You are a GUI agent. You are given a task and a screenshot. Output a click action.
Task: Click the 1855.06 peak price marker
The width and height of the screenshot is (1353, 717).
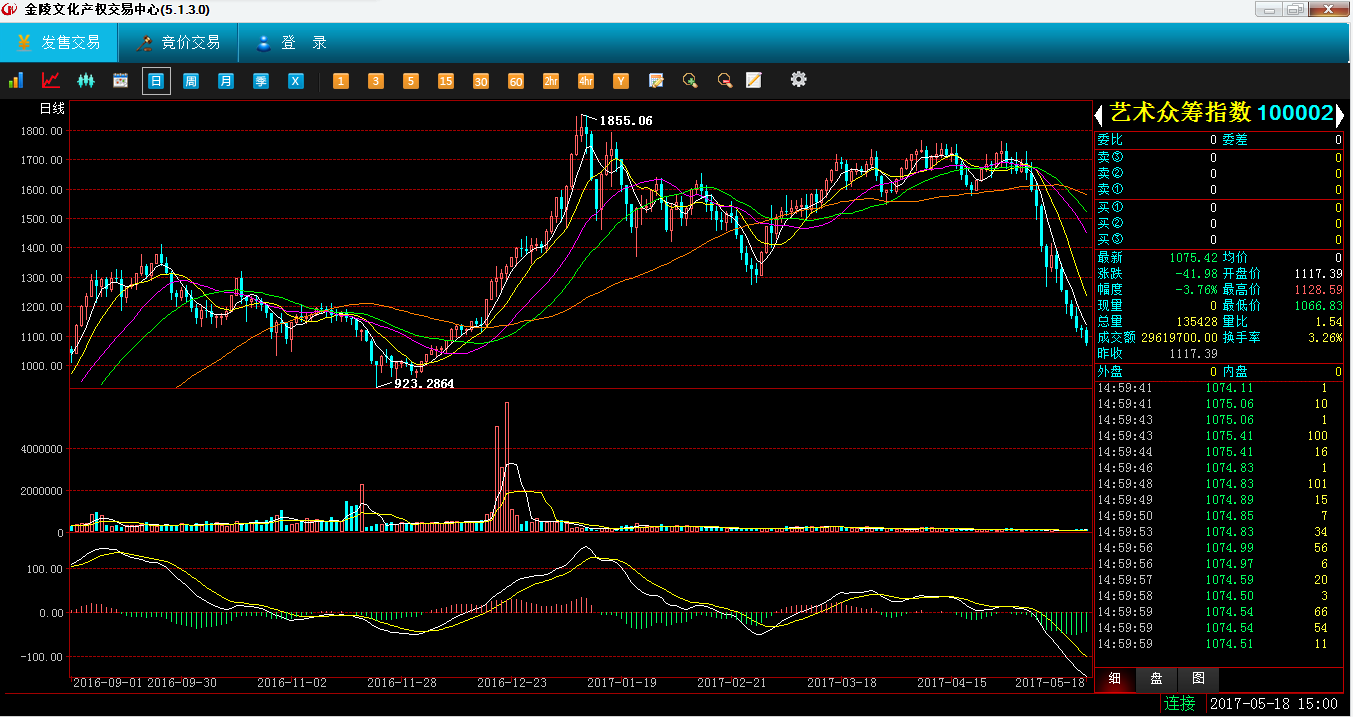(625, 121)
